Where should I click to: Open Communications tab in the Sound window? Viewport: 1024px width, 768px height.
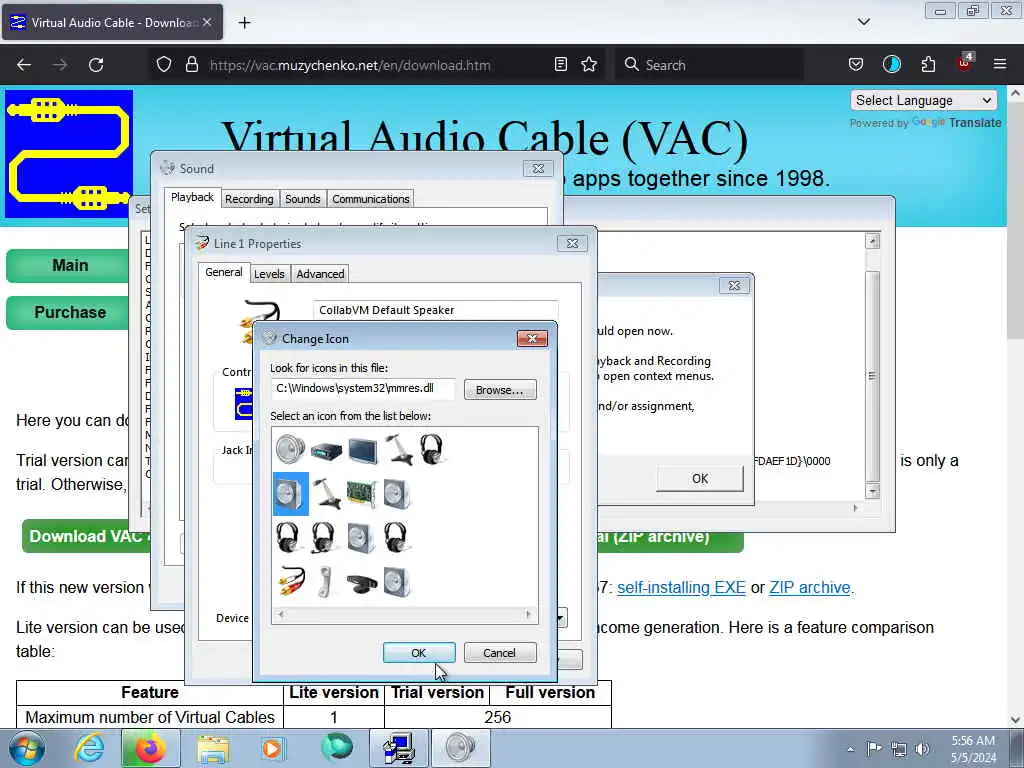371,199
